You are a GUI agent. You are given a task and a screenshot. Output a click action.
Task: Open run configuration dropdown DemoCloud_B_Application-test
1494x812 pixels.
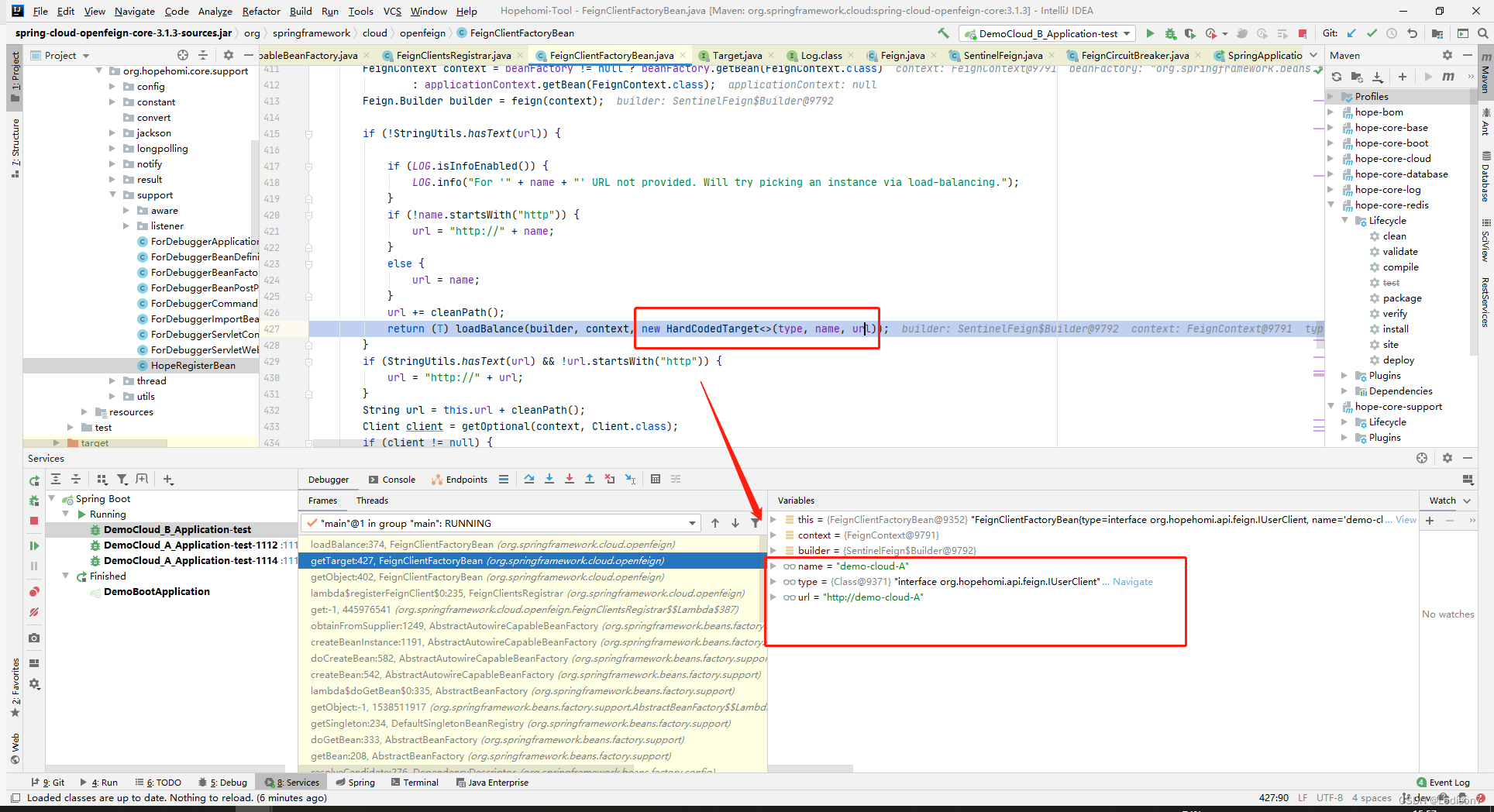(x=1047, y=33)
